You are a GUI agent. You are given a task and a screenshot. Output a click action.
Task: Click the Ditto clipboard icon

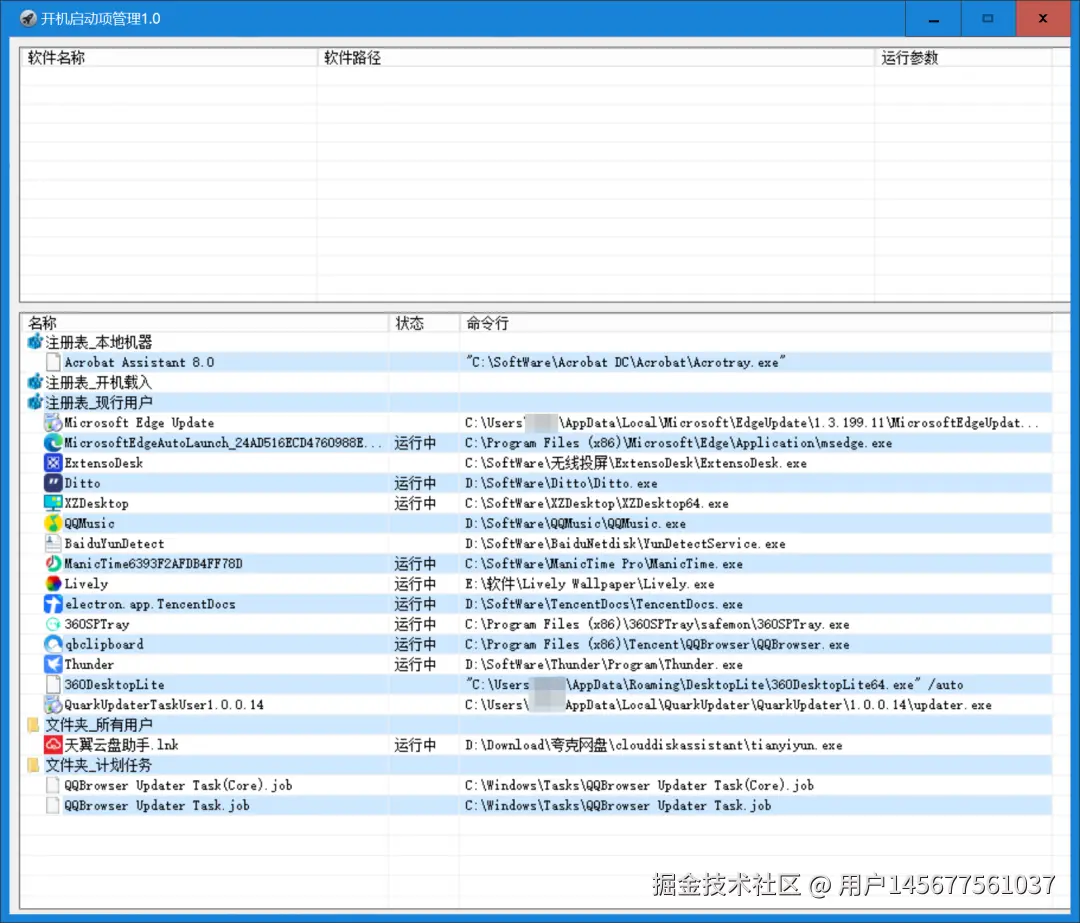53,483
